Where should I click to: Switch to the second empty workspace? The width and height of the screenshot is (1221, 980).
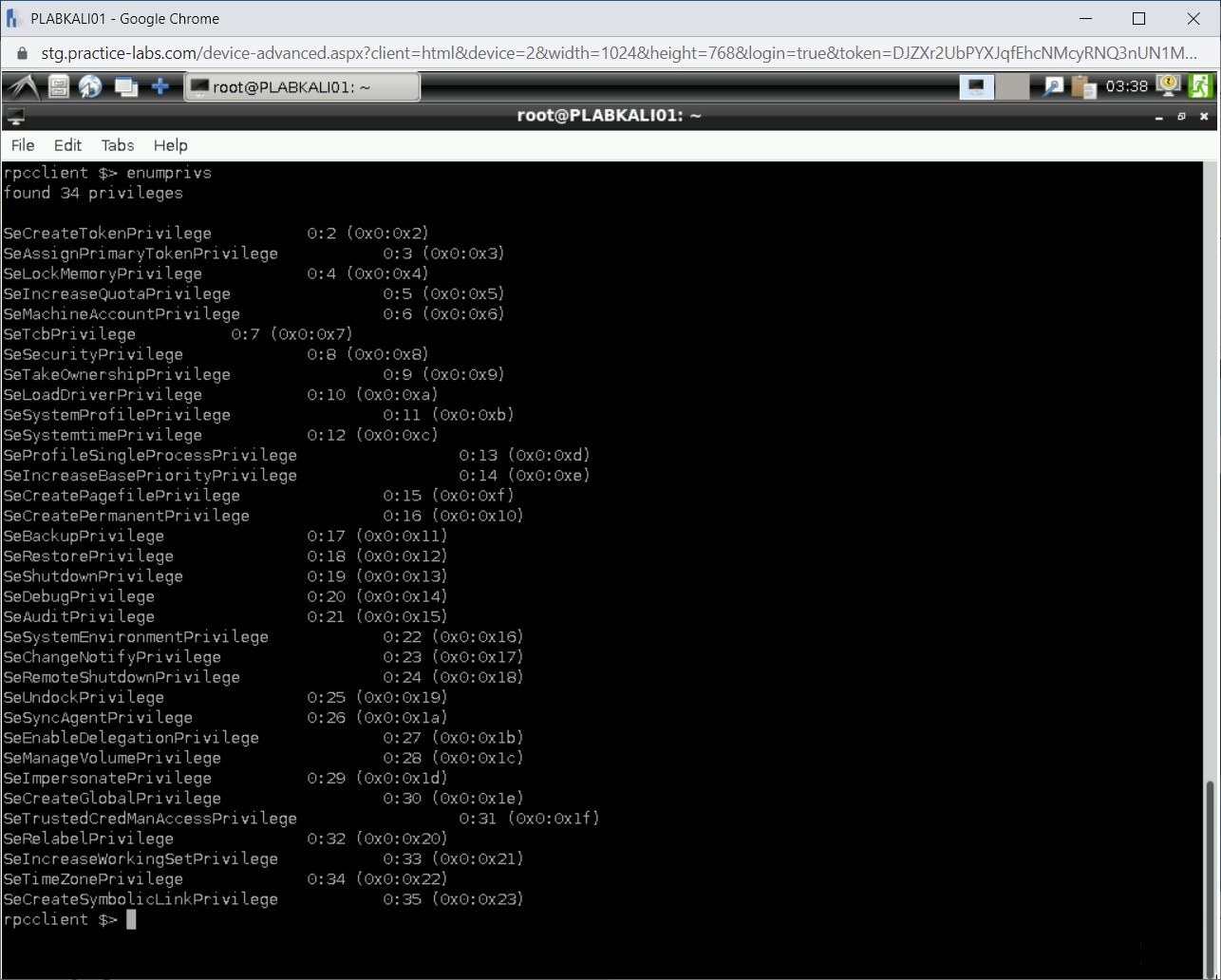tap(1012, 86)
